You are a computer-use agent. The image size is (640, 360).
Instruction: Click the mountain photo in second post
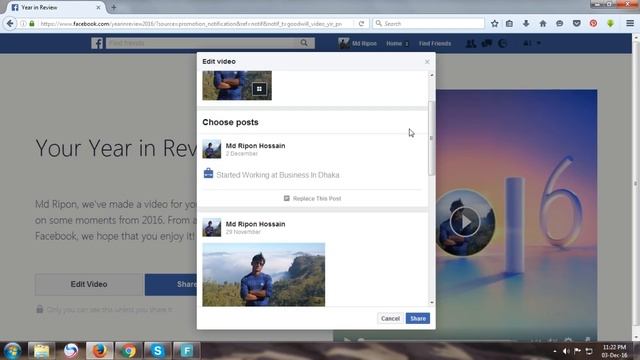point(264,274)
